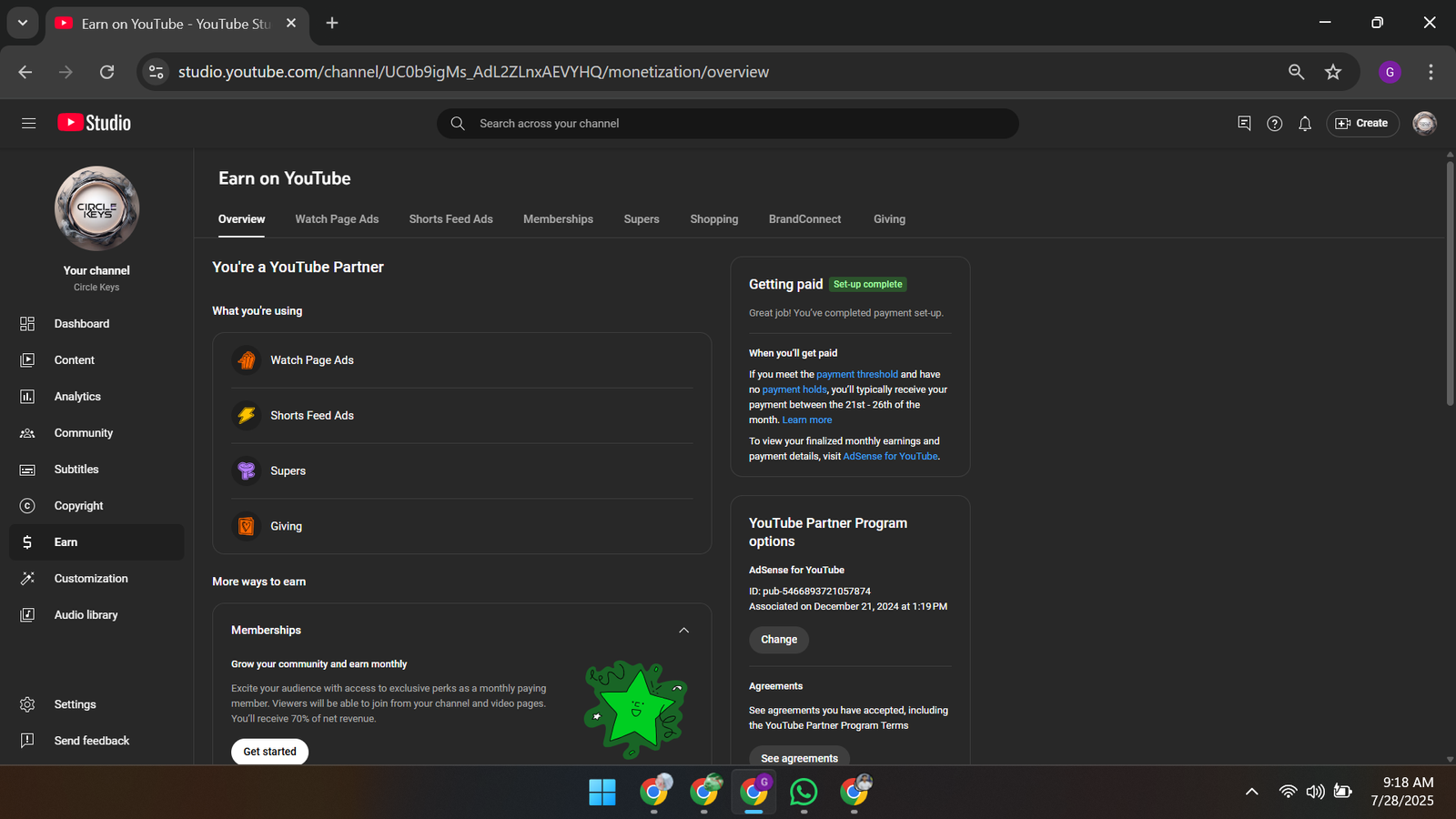Screen dimensions: 1456x819
Task: Click the browser address bar URL
Action: point(473,72)
